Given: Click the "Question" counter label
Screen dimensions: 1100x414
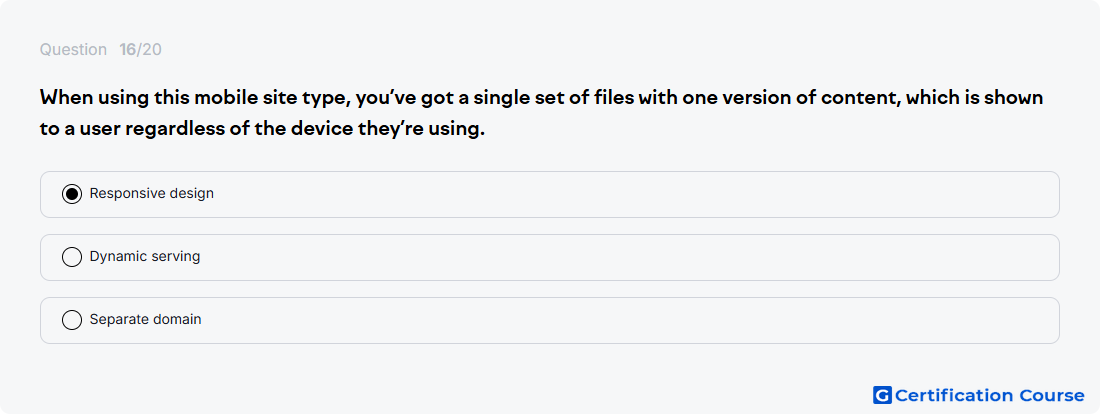Looking at the screenshot, I should coord(73,50).
